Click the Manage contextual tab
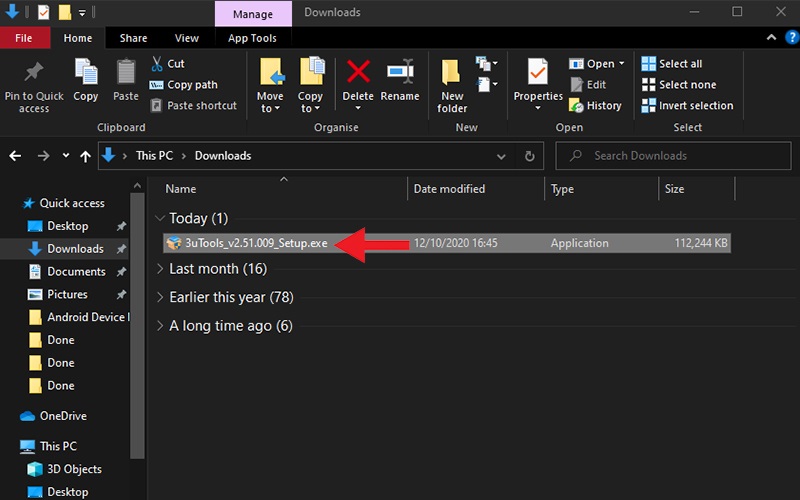The image size is (800, 500). pyautogui.click(x=253, y=14)
